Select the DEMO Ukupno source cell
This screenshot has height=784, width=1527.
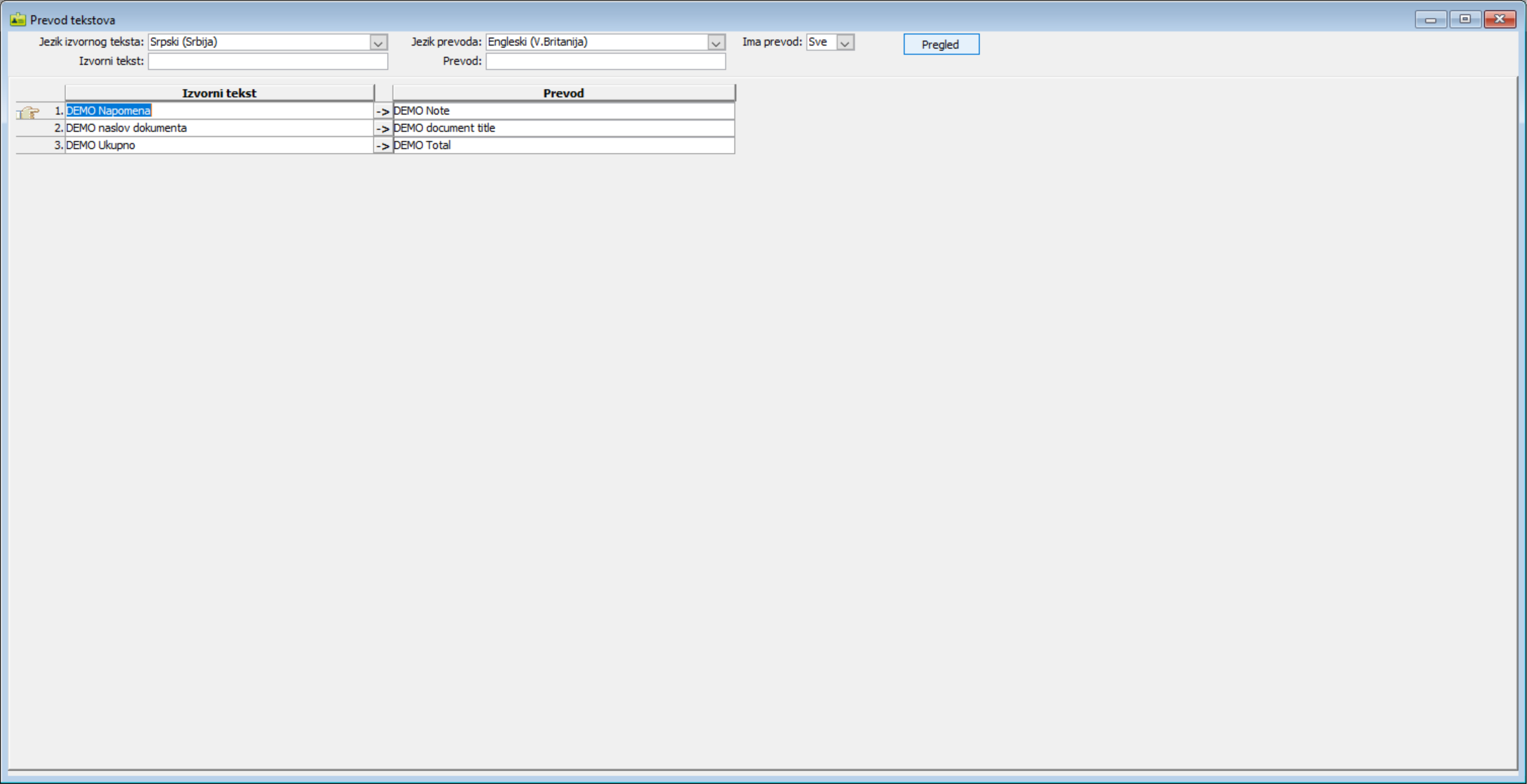219,145
